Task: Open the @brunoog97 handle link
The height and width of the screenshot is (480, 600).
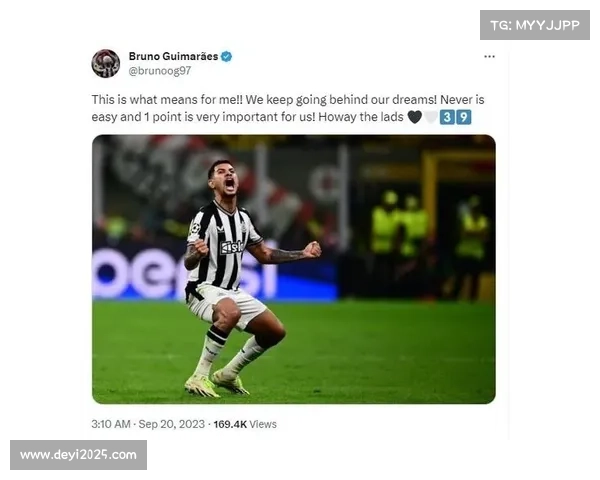Action: 160,71
